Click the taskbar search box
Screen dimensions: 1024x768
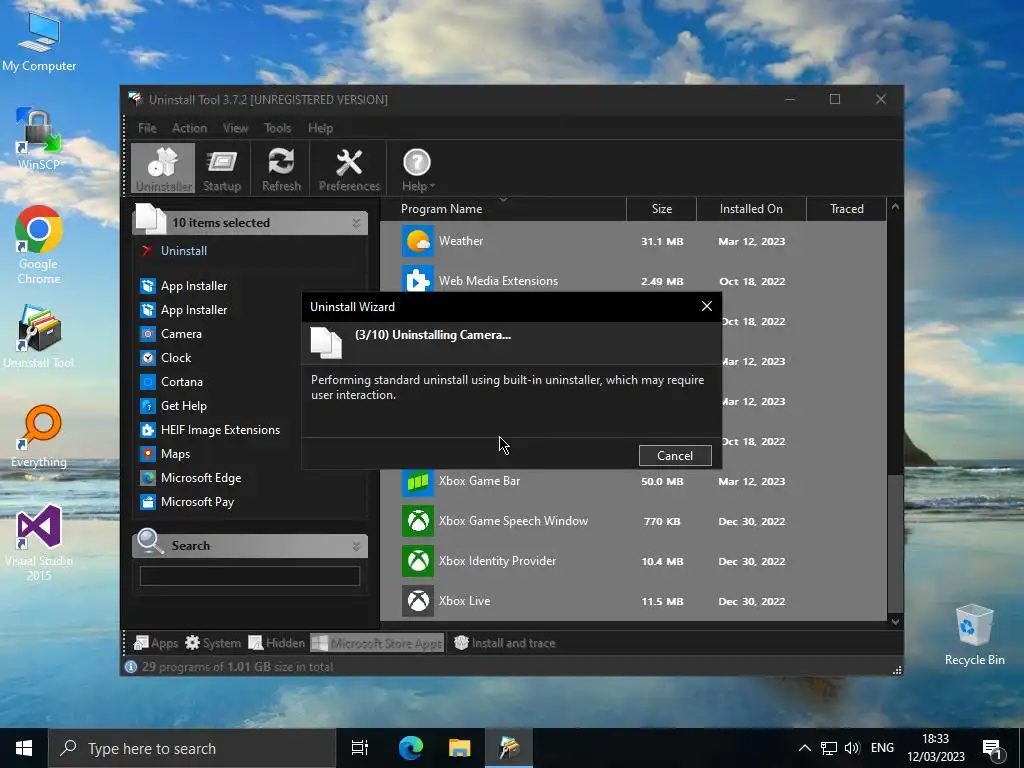pyautogui.click(x=192, y=748)
